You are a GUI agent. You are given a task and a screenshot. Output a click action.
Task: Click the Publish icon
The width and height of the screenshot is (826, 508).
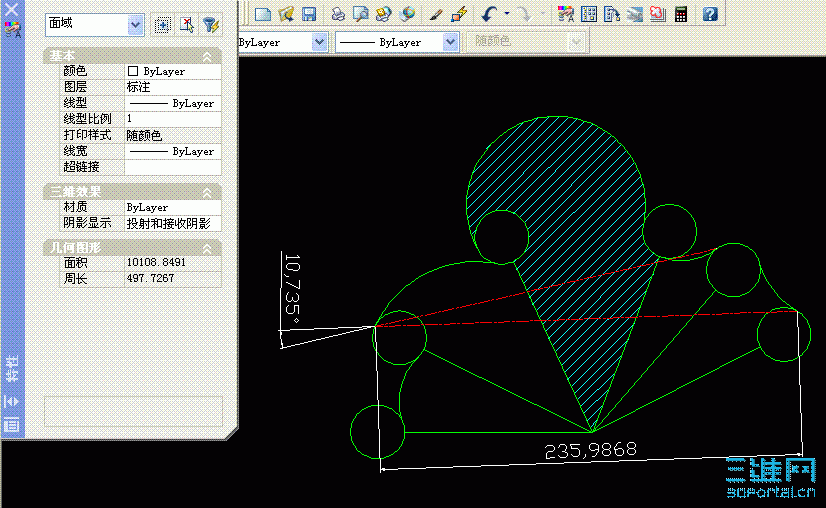384,14
